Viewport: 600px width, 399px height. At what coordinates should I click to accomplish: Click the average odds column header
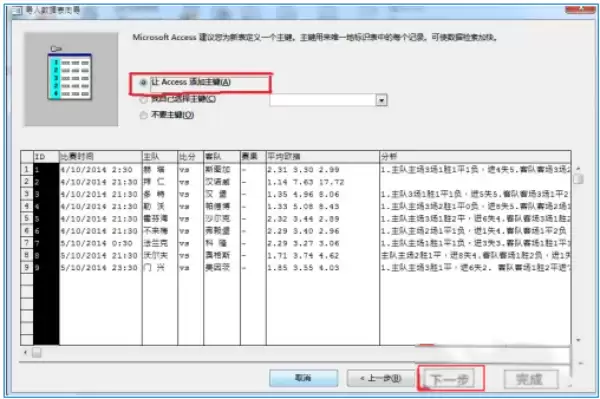point(323,156)
